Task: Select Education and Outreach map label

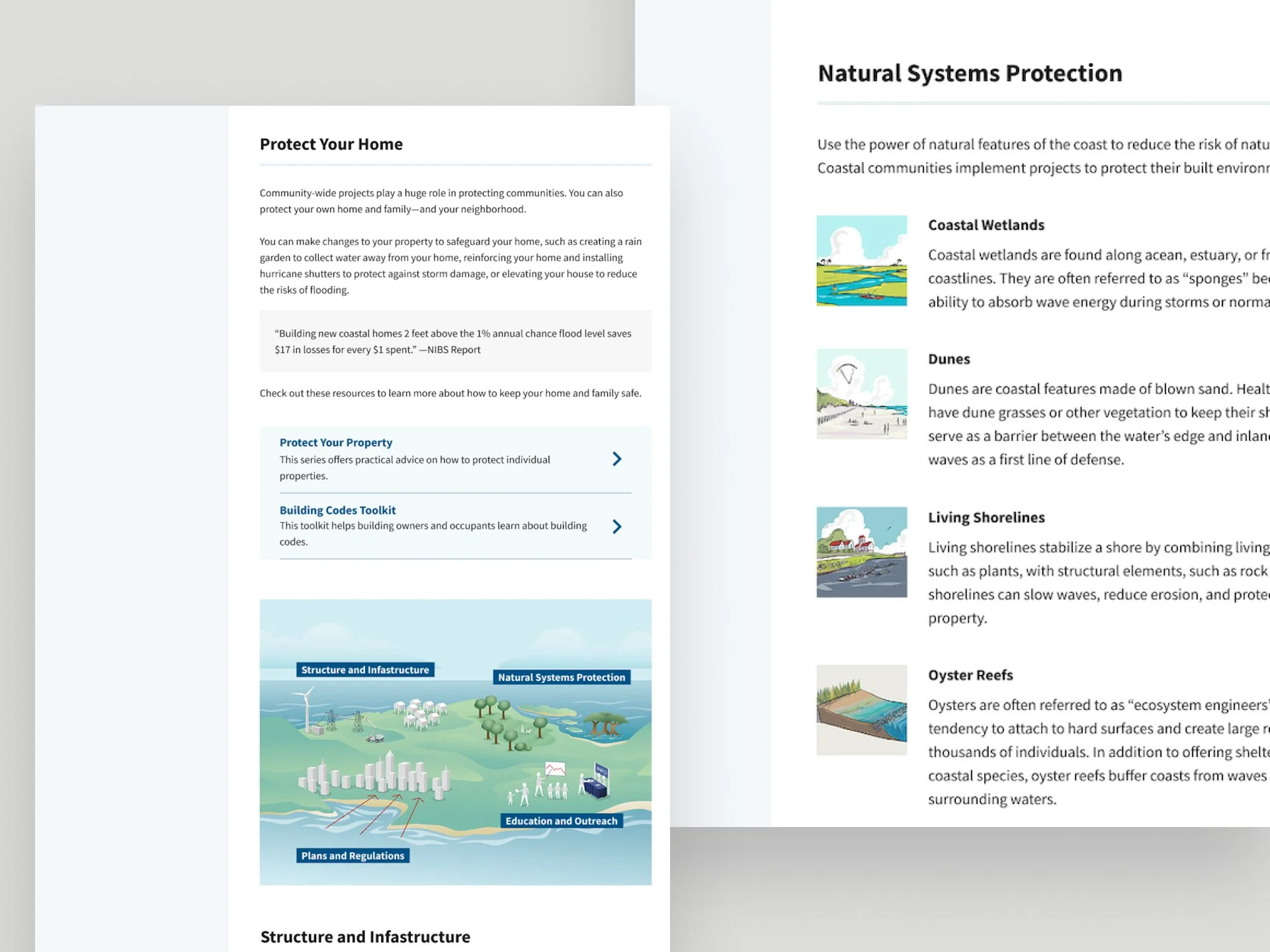Action: [561, 821]
